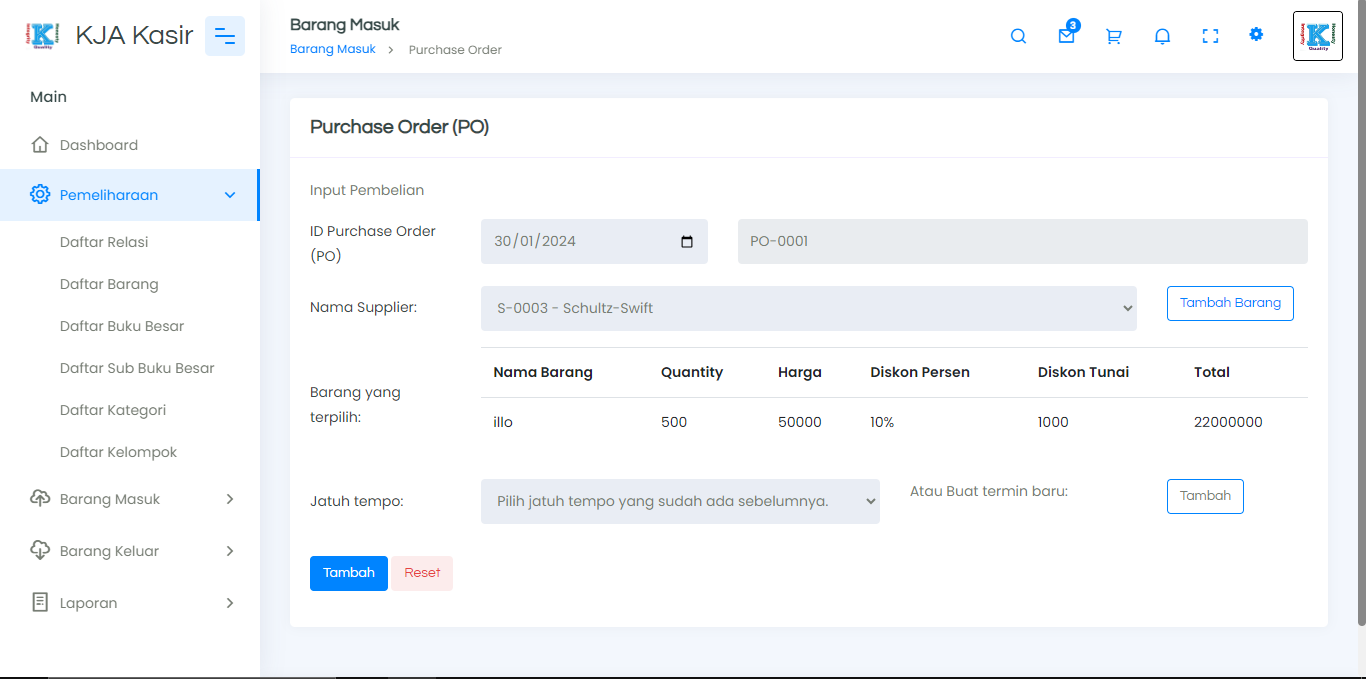
Task: Open the notifications bell icon
Action: pyautogui.click(x=1162, y=36)
